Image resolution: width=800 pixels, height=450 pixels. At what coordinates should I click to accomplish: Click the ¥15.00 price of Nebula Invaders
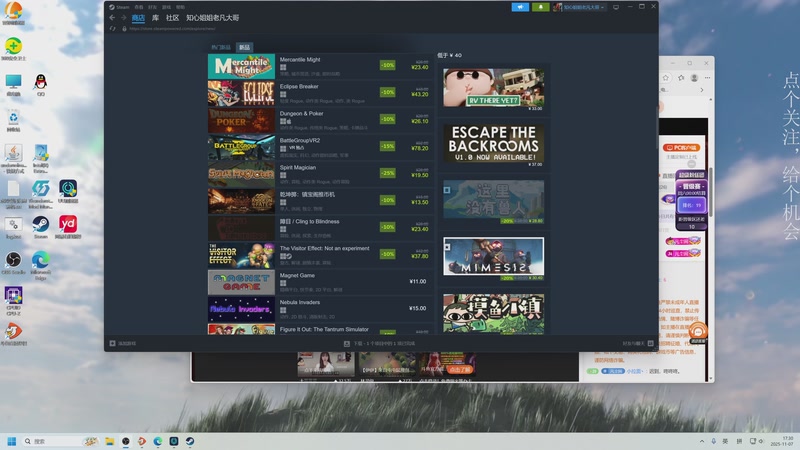point(417,308)
